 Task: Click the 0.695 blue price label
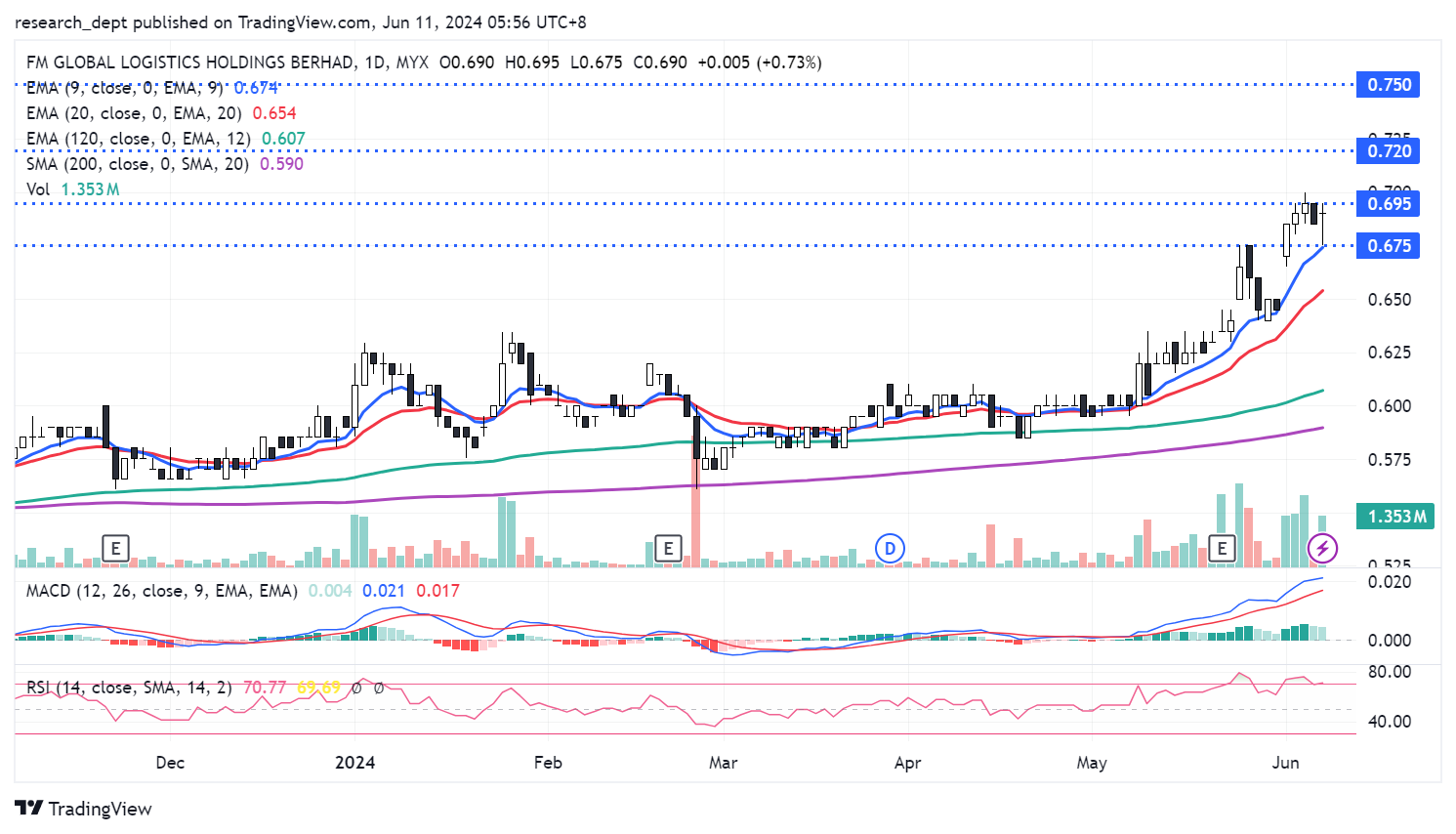[x=1388, y=204]
